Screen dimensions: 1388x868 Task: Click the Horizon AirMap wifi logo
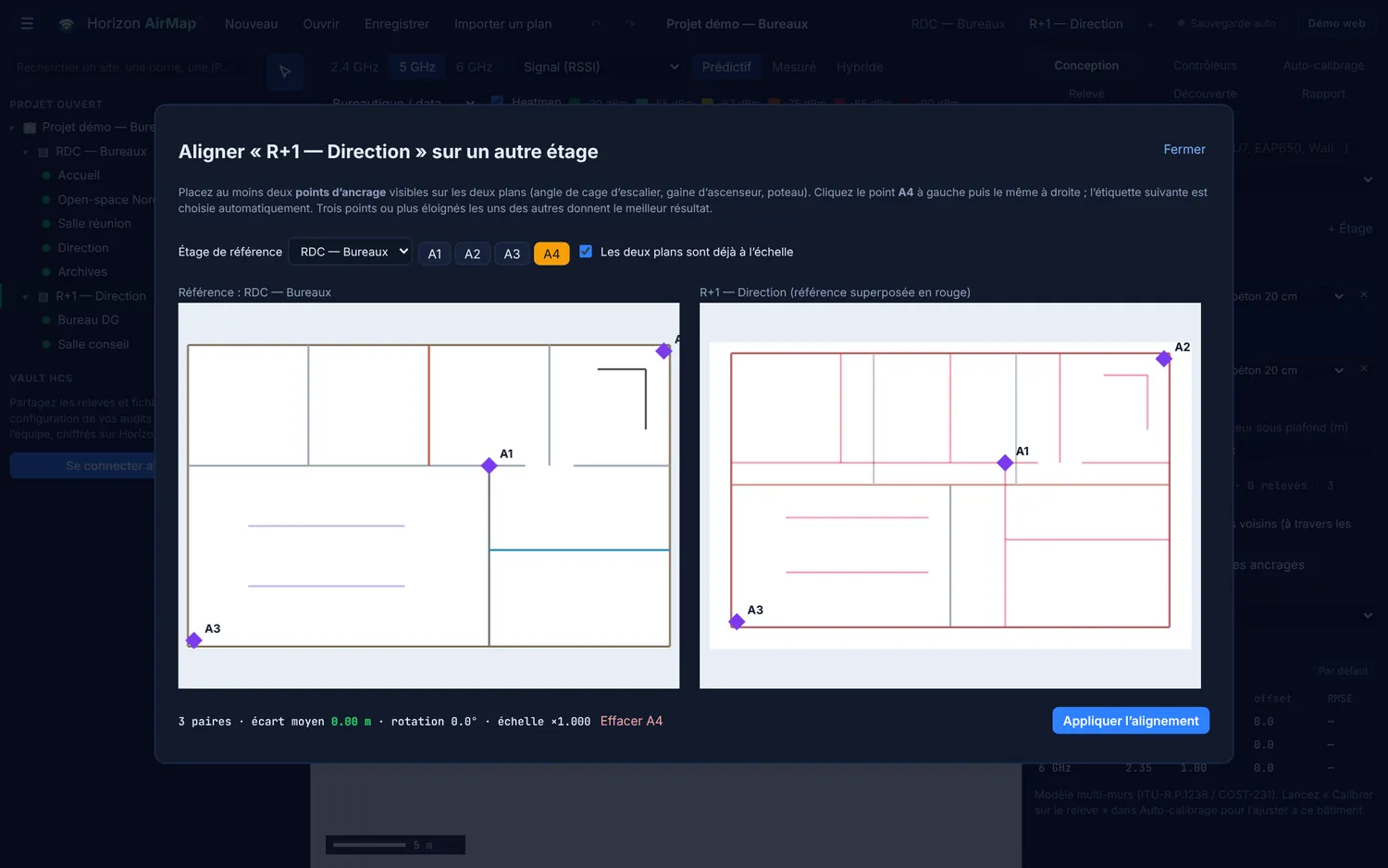pyautogui.click(x=66, y=24)
